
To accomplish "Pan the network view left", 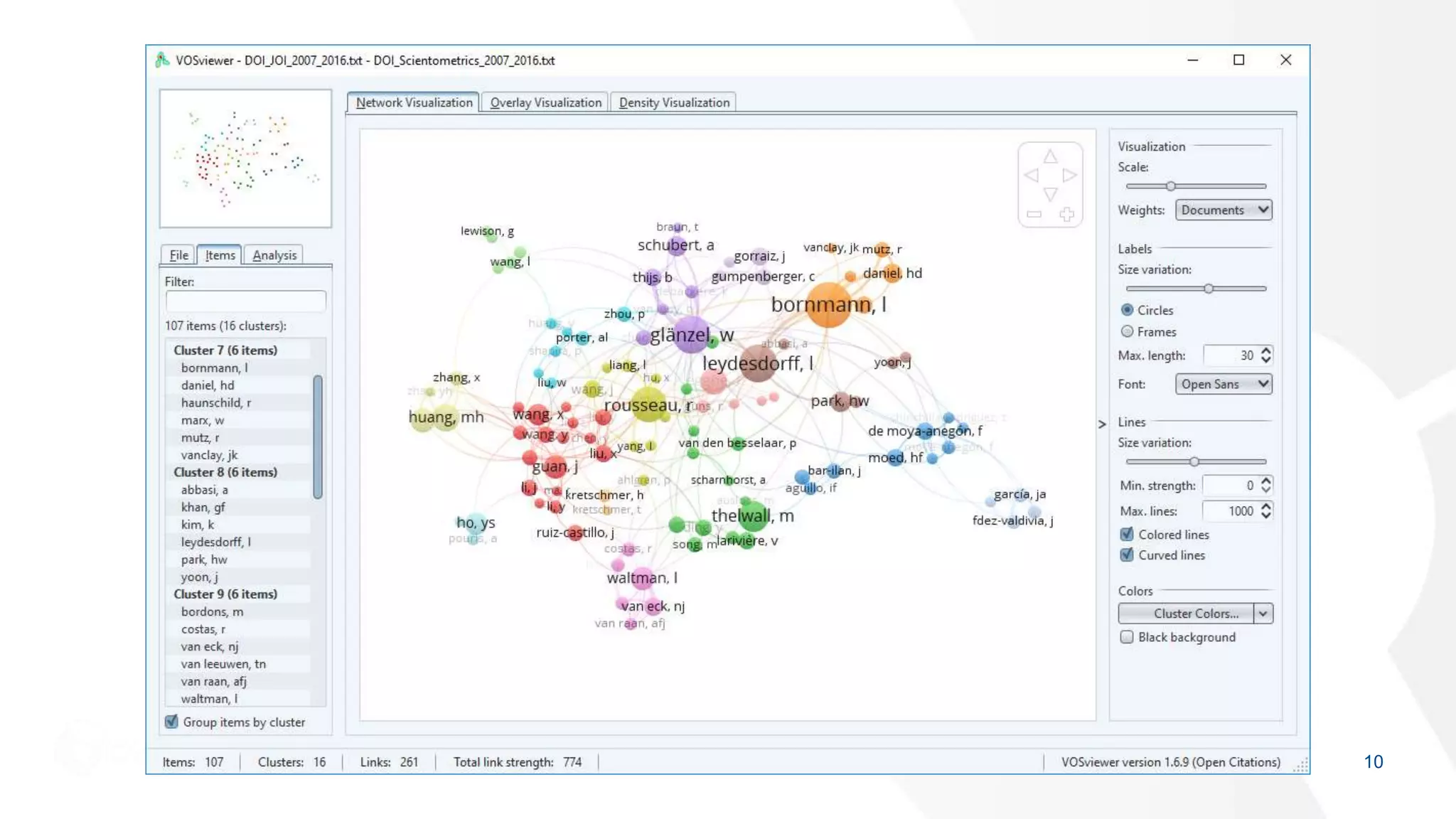I will pos(1032,176).
